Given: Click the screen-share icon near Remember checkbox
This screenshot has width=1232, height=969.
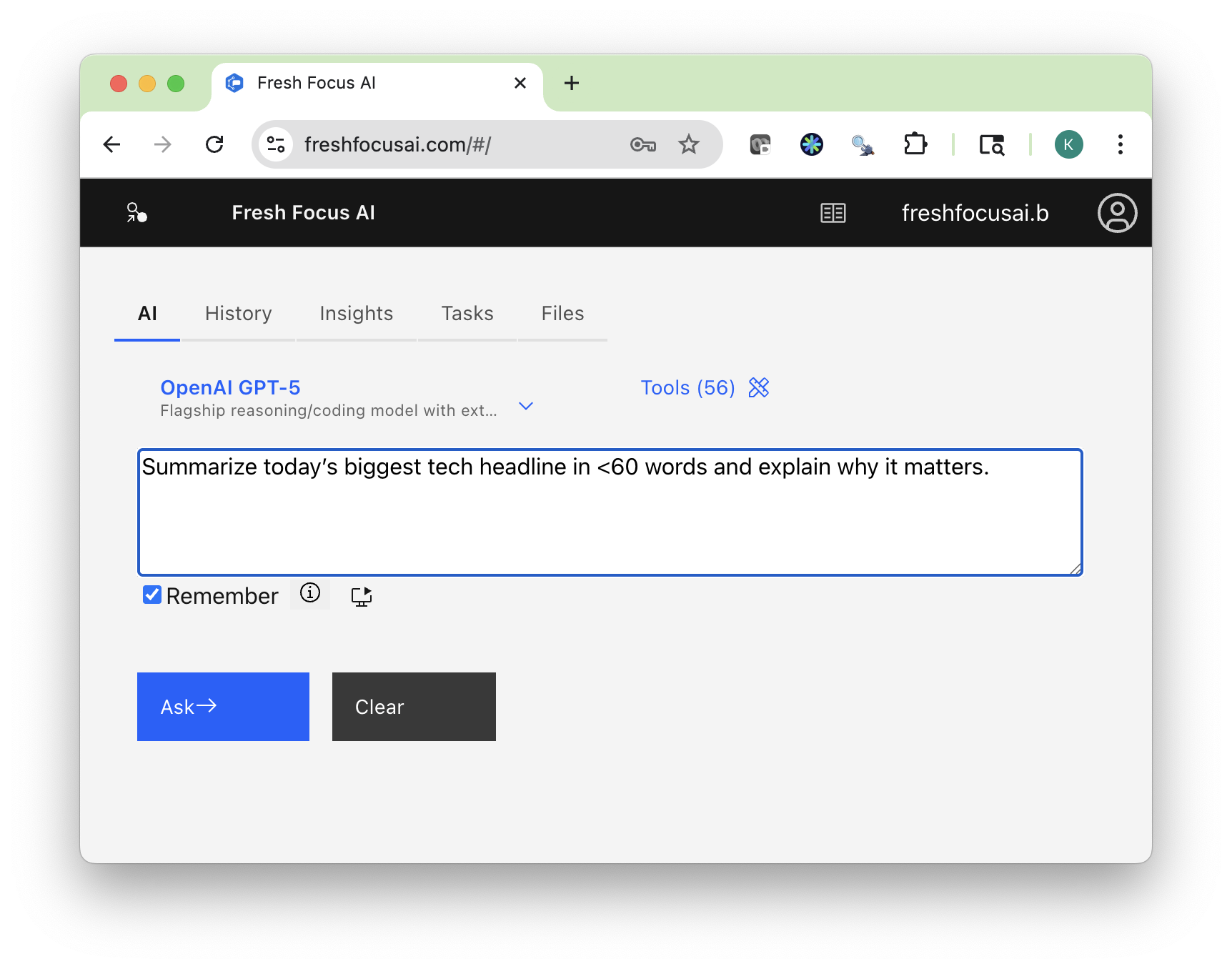Looking at the screenshot, I should tap(361, 596).
